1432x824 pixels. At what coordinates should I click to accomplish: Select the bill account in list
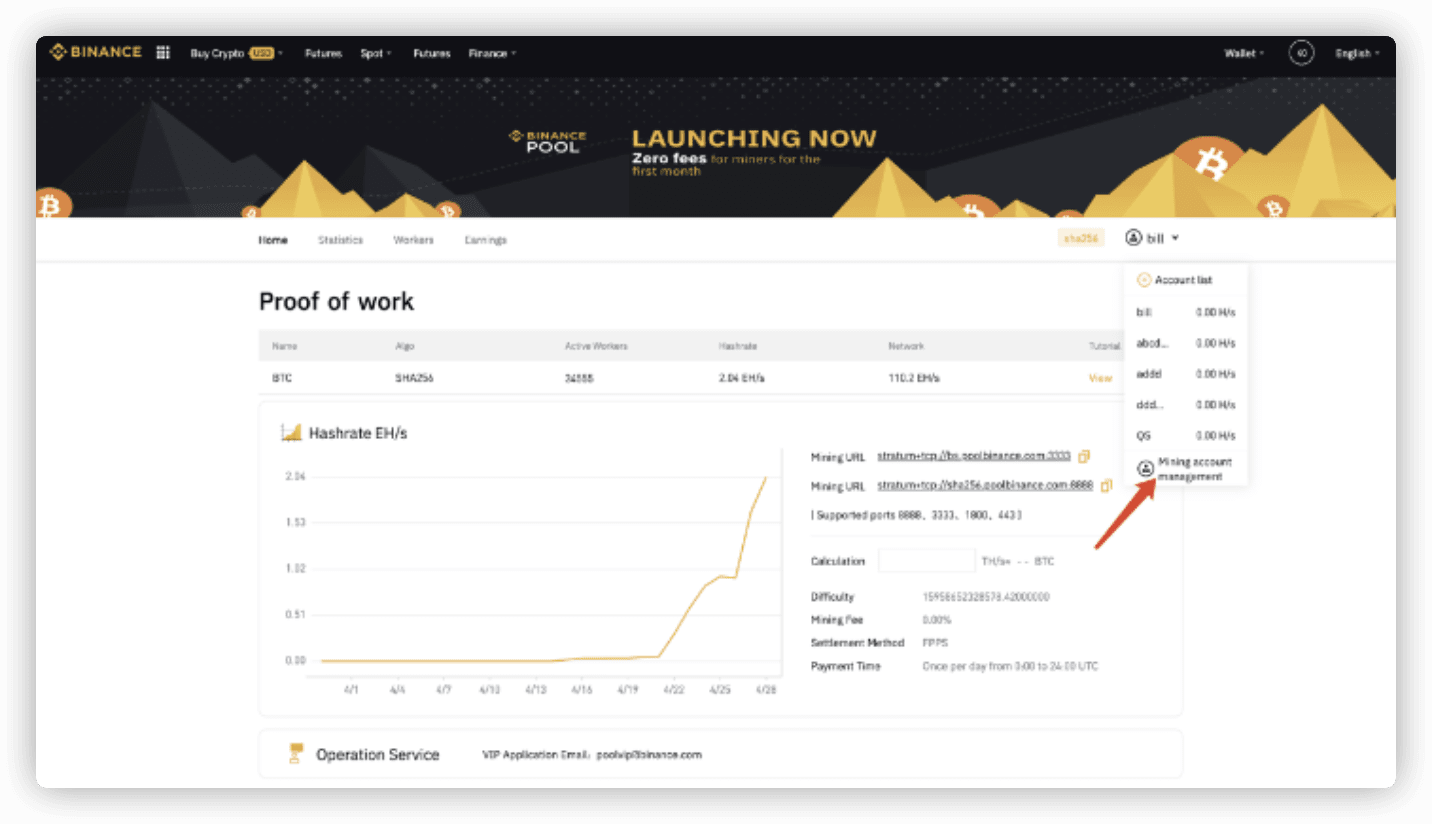point(1186,312)
